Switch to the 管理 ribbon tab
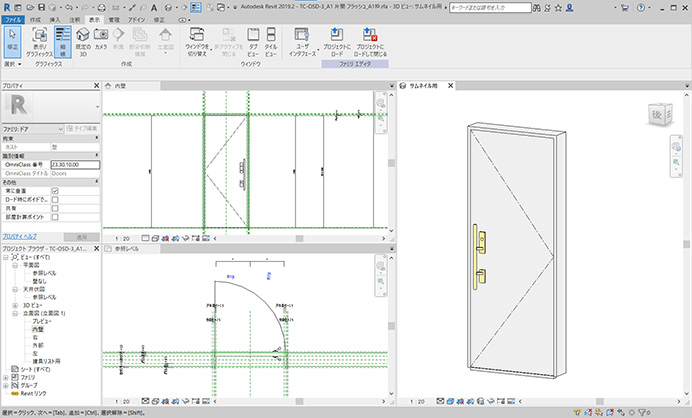This screenshot has width=692, height=418. 114,20
